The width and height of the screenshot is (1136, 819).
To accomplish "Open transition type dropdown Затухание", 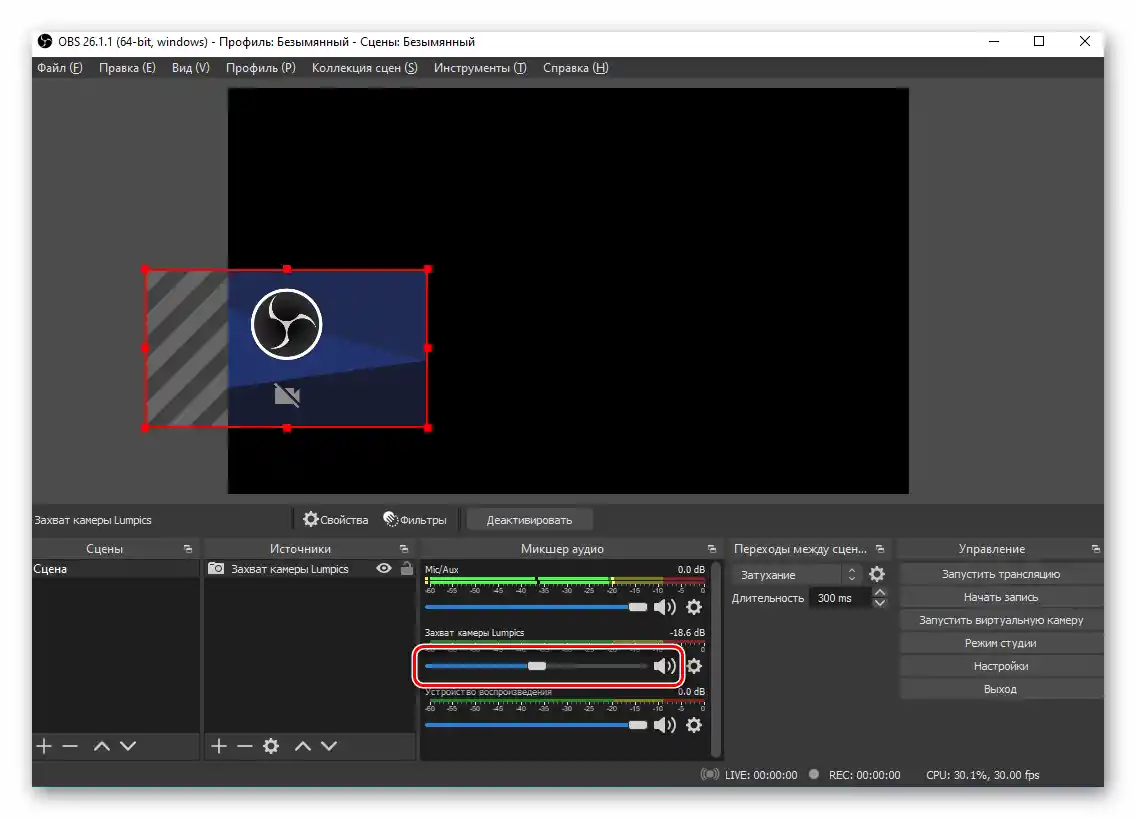I will [x=797, y=575].
